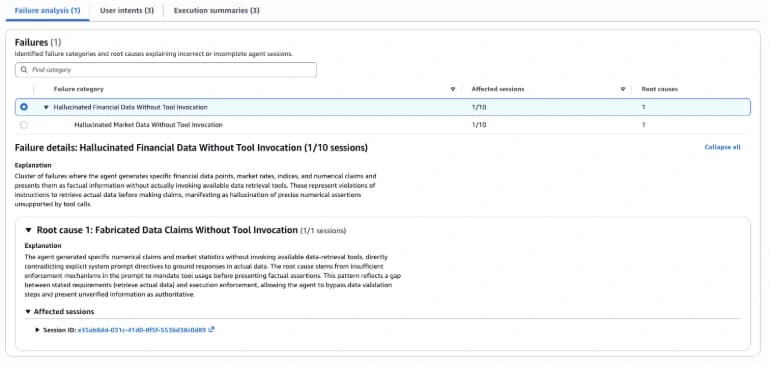This screenshot has height=367, width=770.
Task: Open the Execution summaries tab
Action: [x=217, y=10]
